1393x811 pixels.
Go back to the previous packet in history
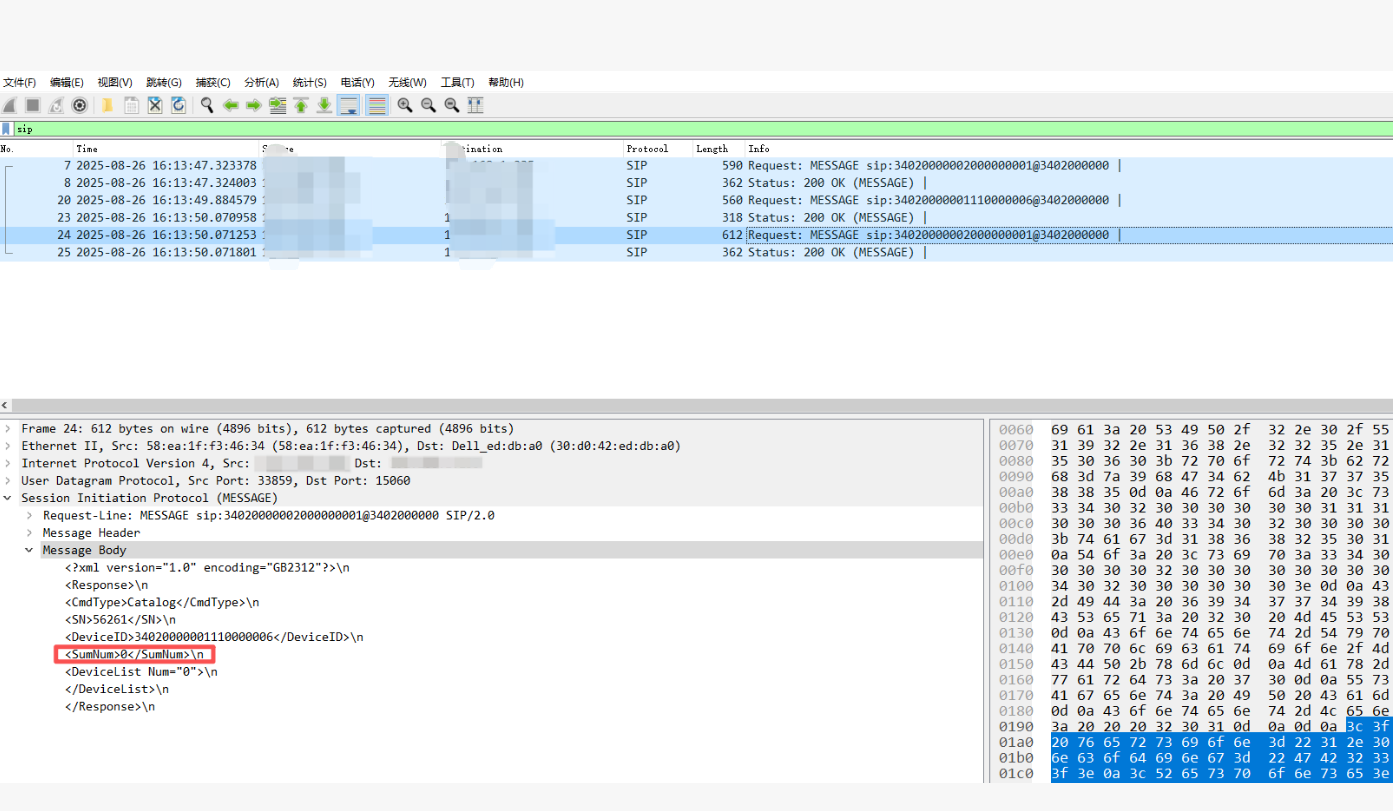(230, 105)
